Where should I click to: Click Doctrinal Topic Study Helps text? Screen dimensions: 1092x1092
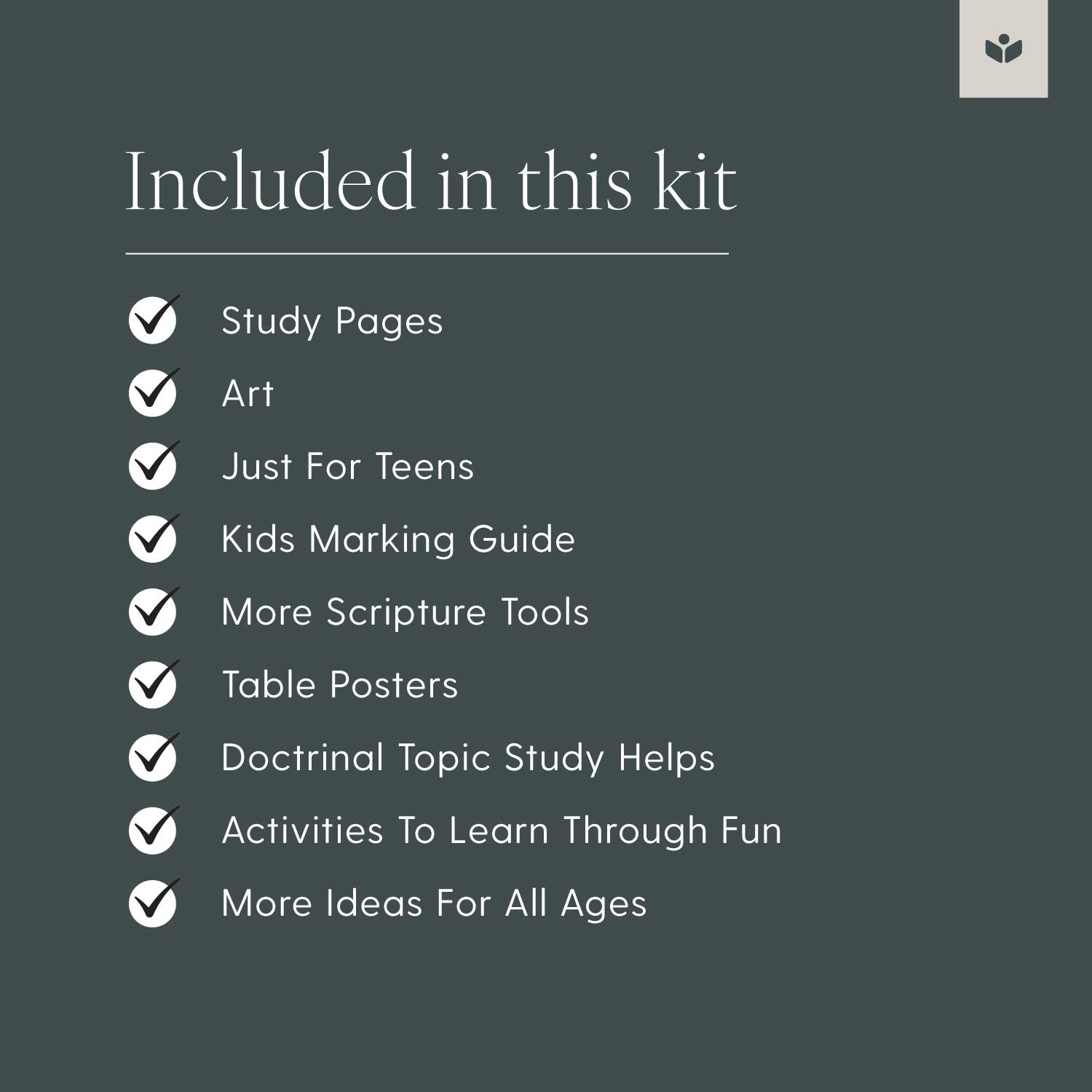click(x=468, y=758)
